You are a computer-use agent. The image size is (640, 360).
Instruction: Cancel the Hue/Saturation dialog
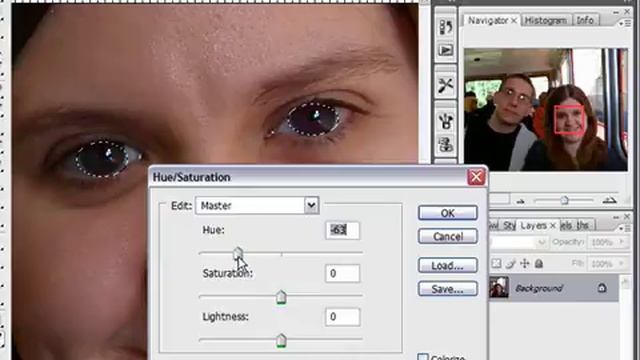[448, 236]
